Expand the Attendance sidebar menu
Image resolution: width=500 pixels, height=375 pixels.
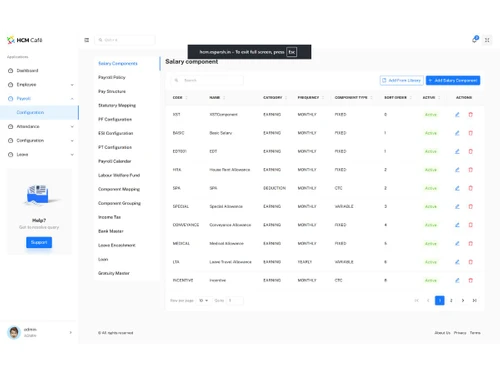point(40,127)
